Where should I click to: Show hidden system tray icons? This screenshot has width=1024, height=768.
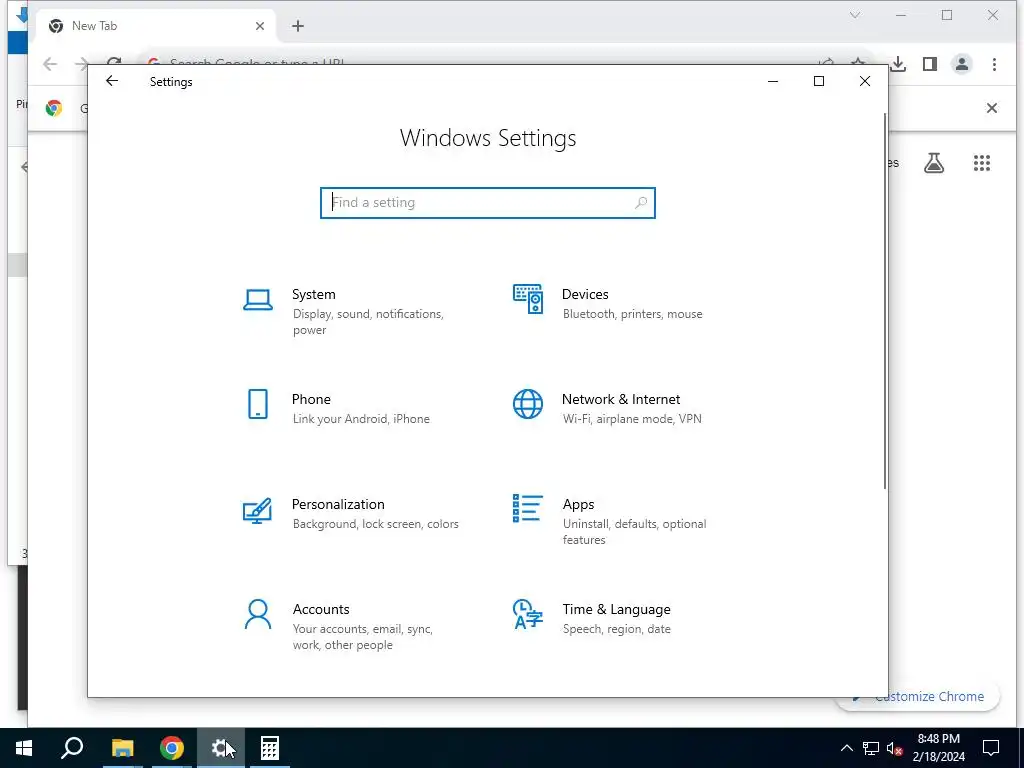tap(846, 748)
